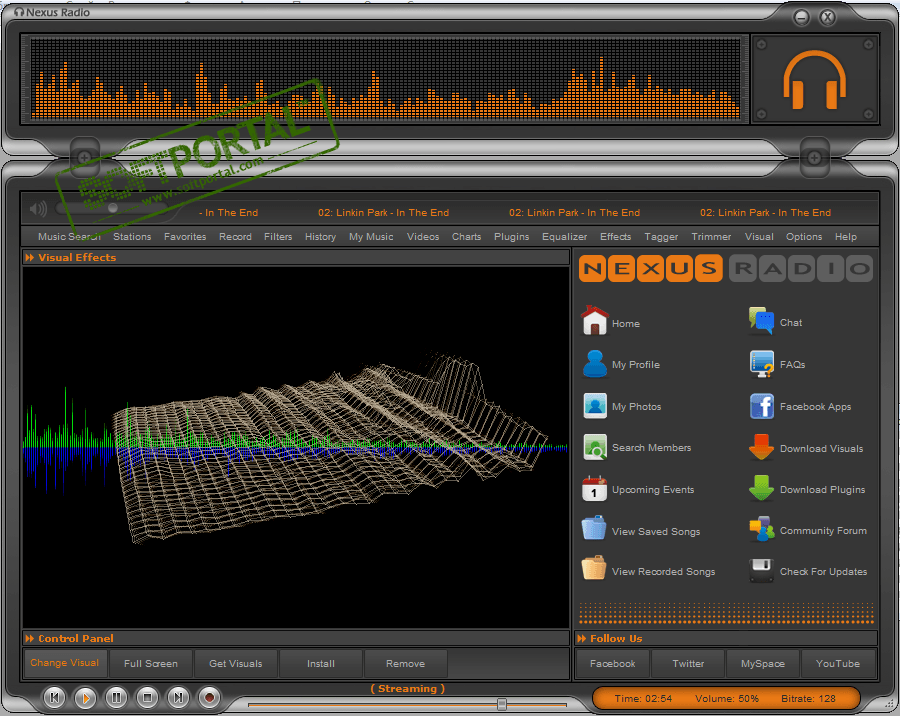Click the NEXUS RADIO logo banner
The height and width of the screenshot is (716, 900).
coord(726,268)
